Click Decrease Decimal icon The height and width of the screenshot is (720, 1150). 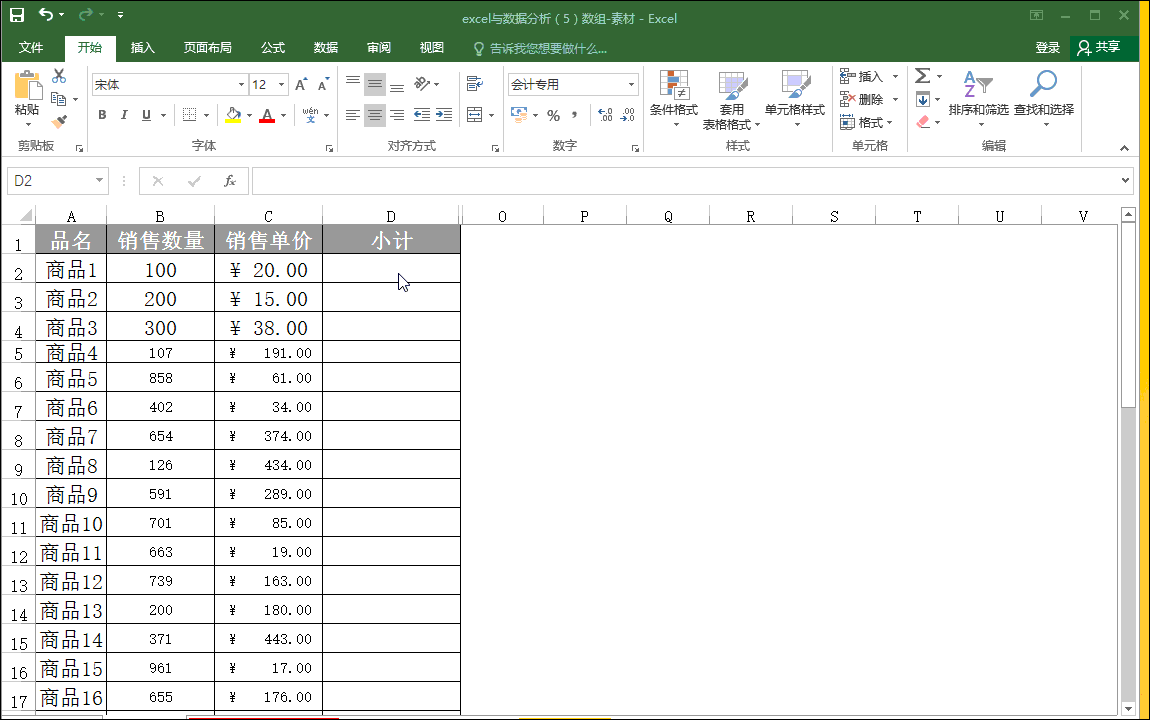[x=628, y=115]
